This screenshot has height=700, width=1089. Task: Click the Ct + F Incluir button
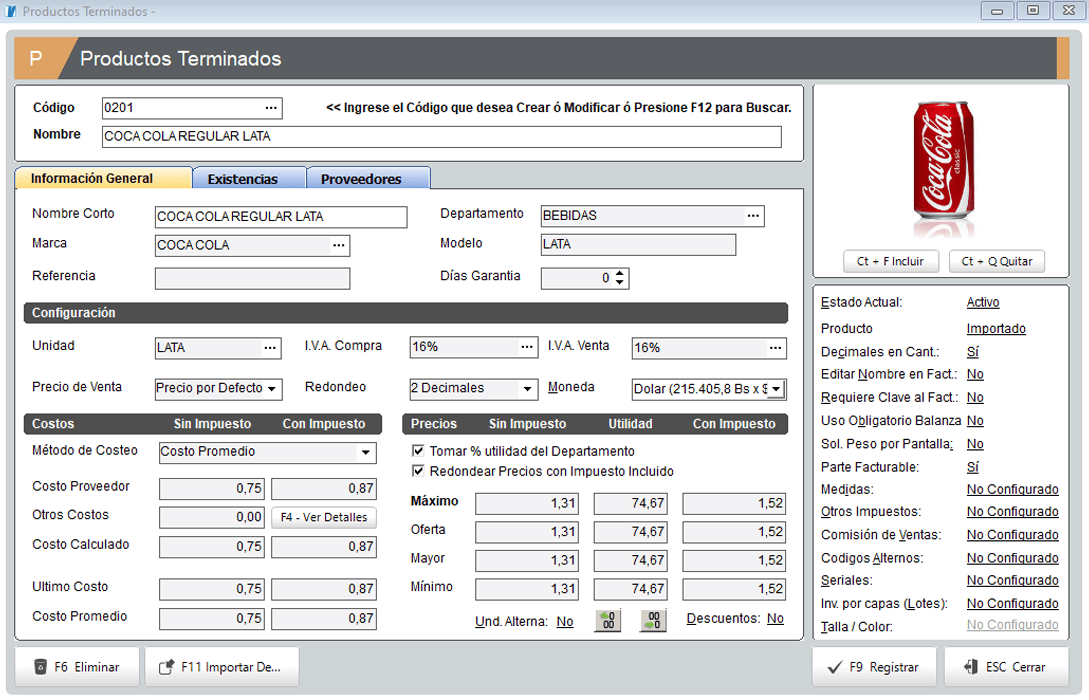point(890,261)
